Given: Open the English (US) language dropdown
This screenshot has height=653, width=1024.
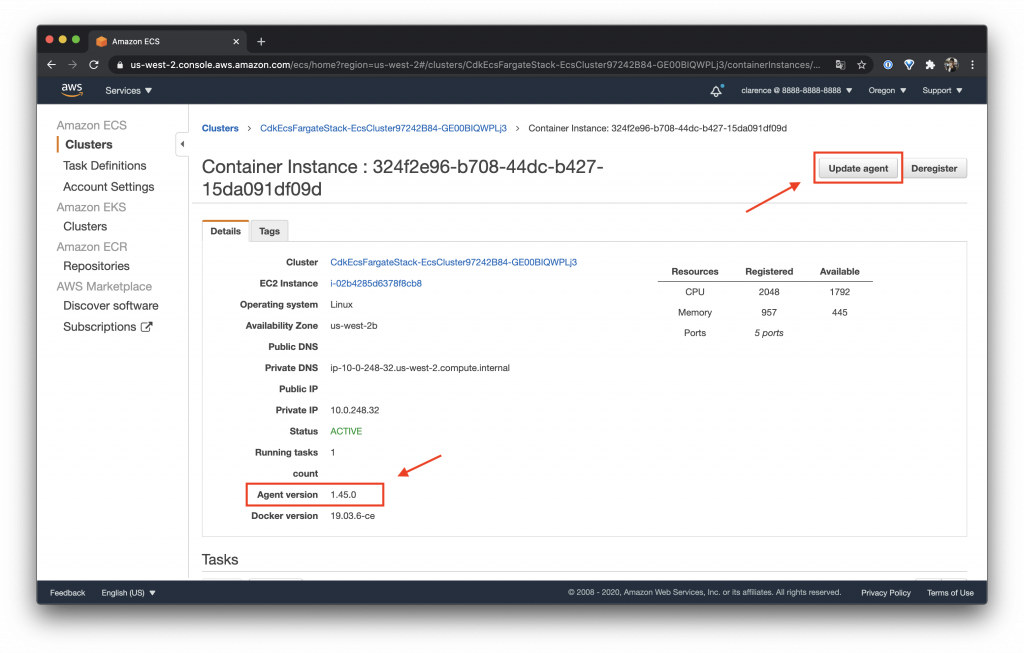Looking at the screenshot, I should (128, 593).
